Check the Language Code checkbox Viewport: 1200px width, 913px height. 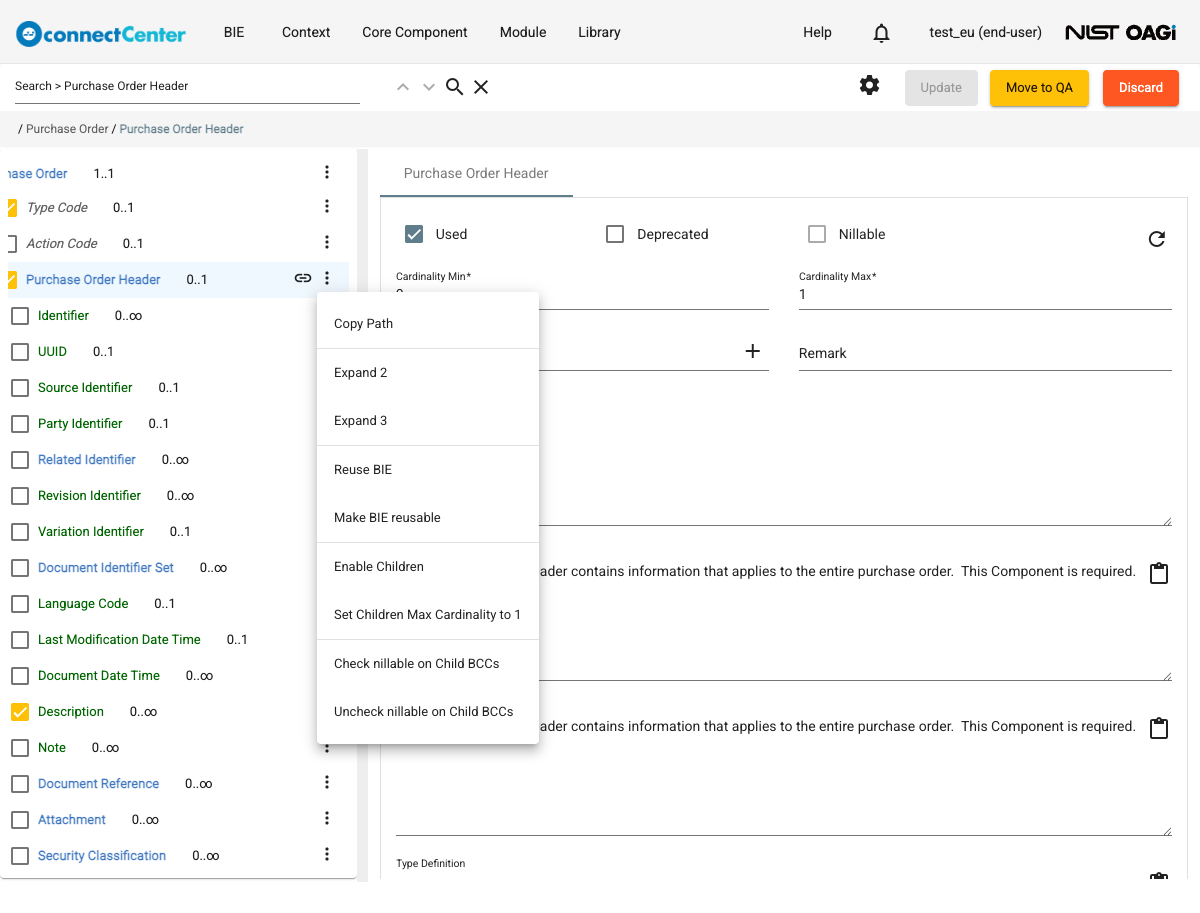(19, 604)
